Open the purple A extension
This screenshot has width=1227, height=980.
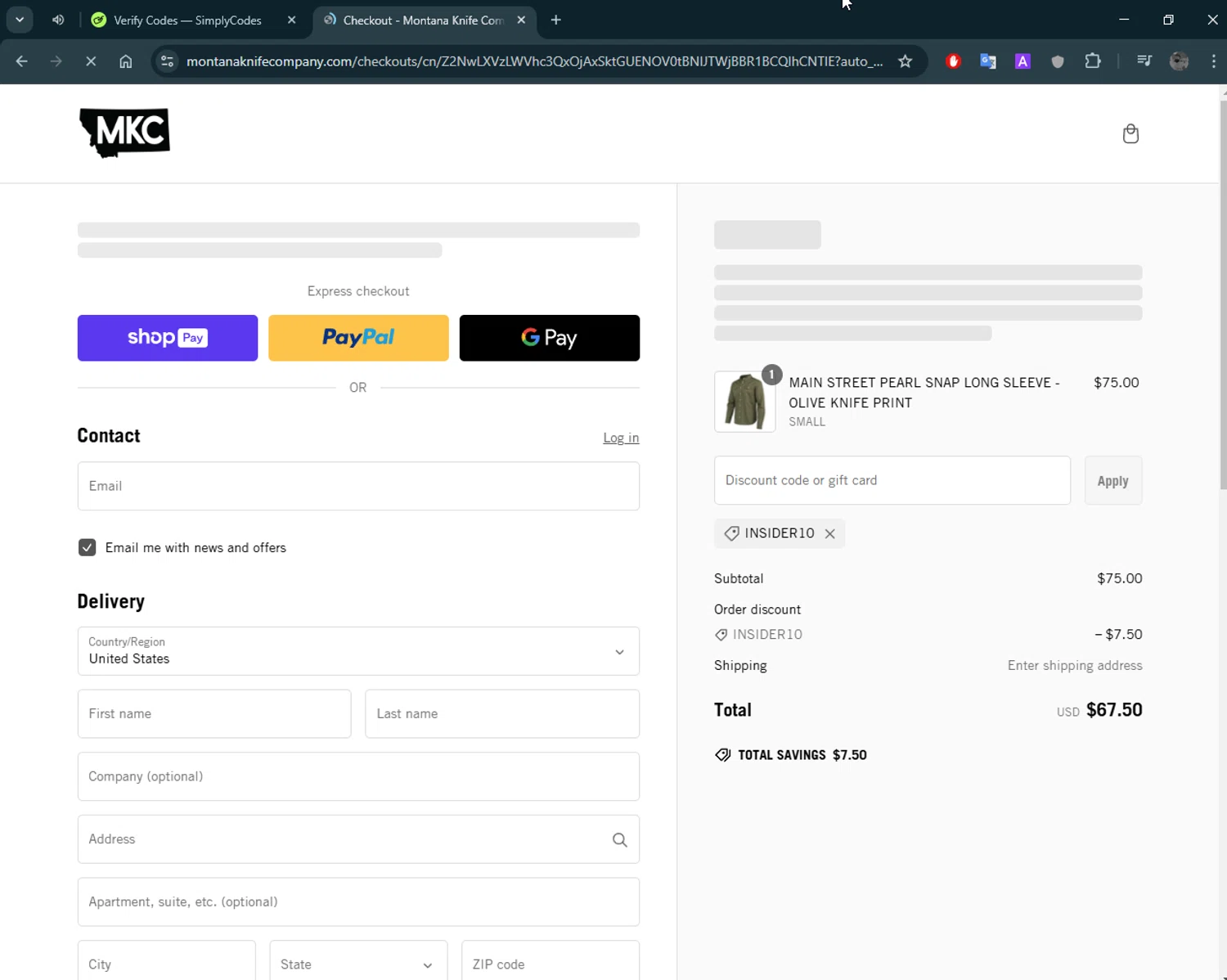pos(1022,61)
